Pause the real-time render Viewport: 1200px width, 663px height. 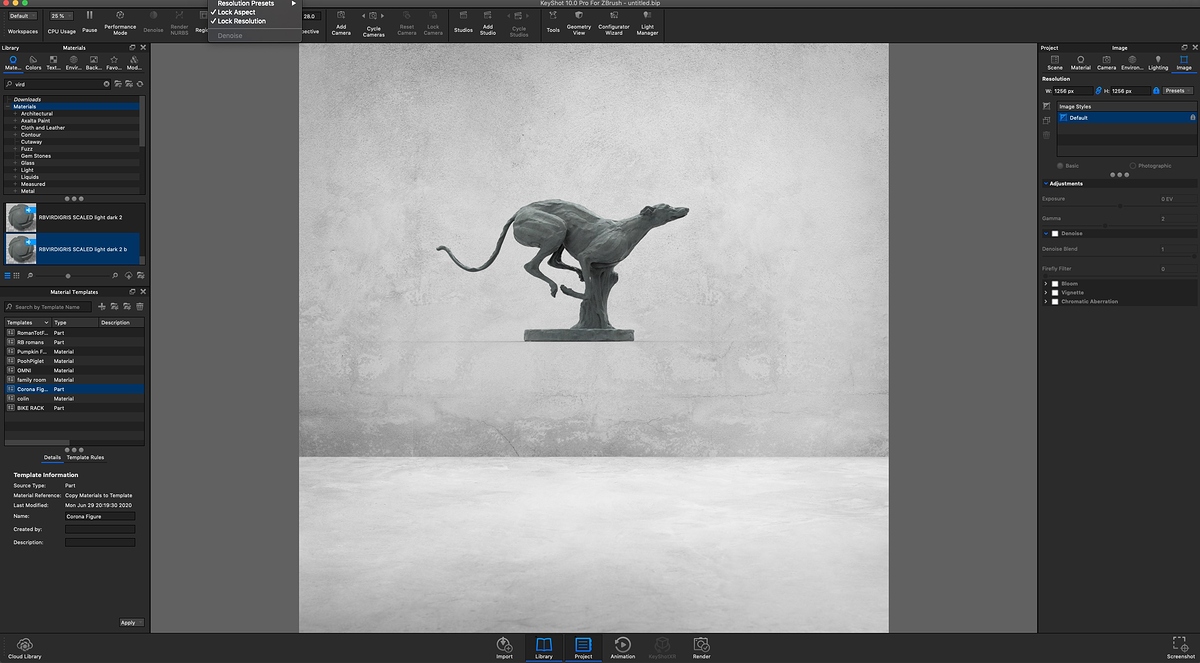click(90, 21)
